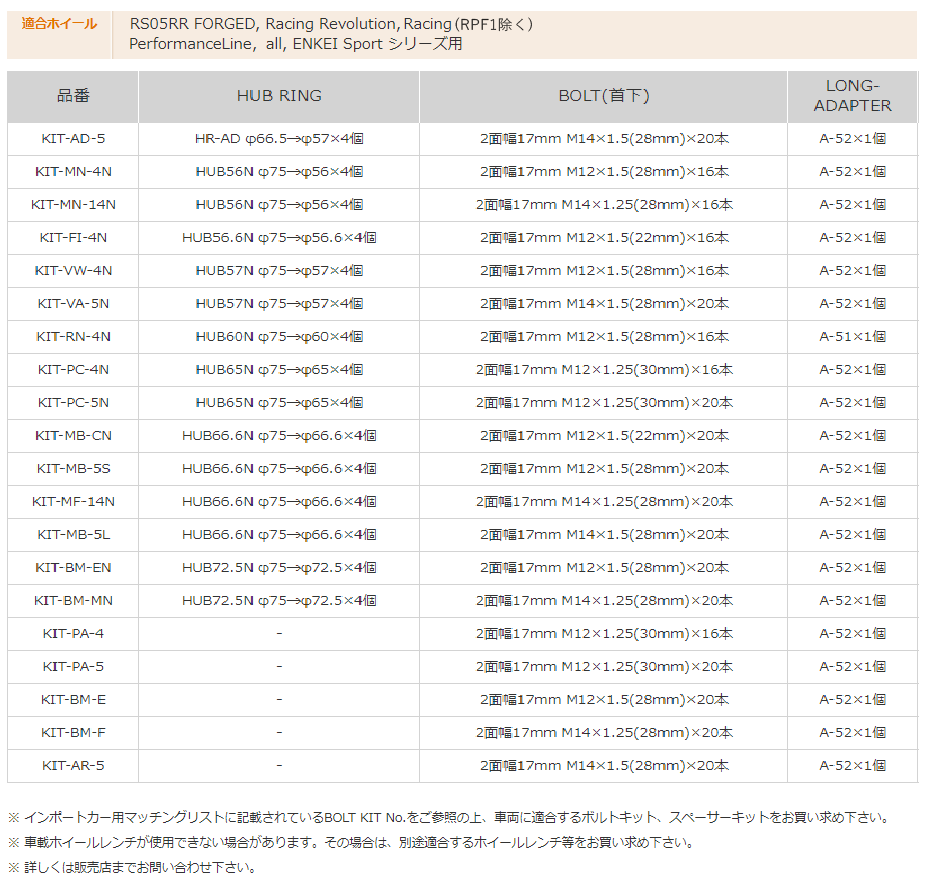The height and width of the screenshot is (881, 929).
Task: Click the bolt spec in KIT-MB-CN row
Action: tap(604, 436)
